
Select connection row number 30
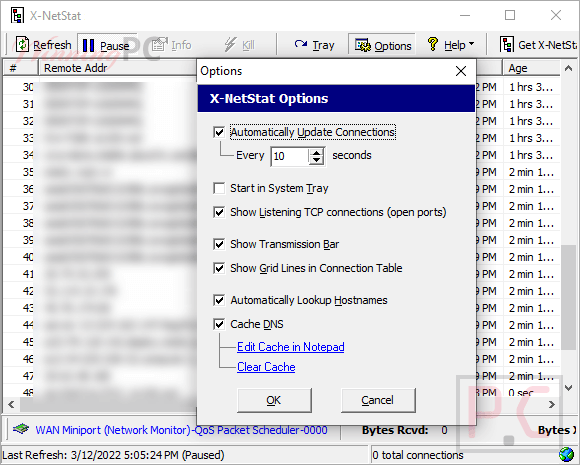point(28,87)
